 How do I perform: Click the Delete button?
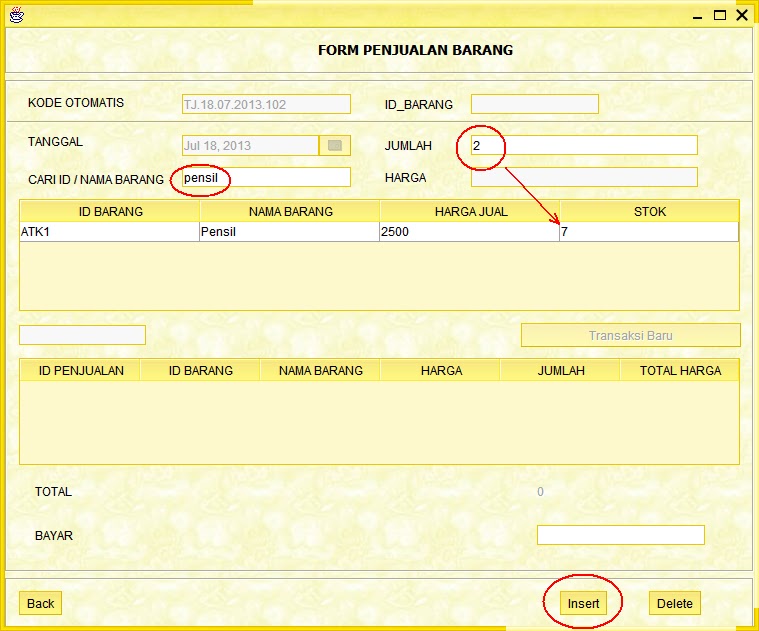pos(675,603)
